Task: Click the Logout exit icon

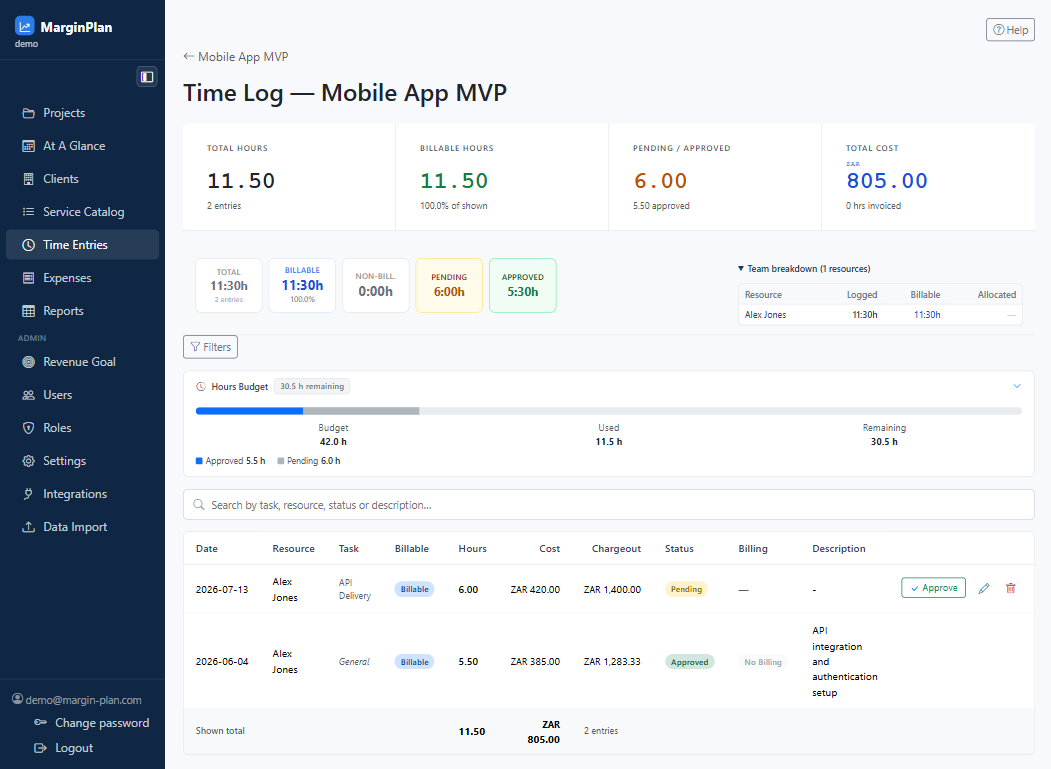Action: point(40,748)
